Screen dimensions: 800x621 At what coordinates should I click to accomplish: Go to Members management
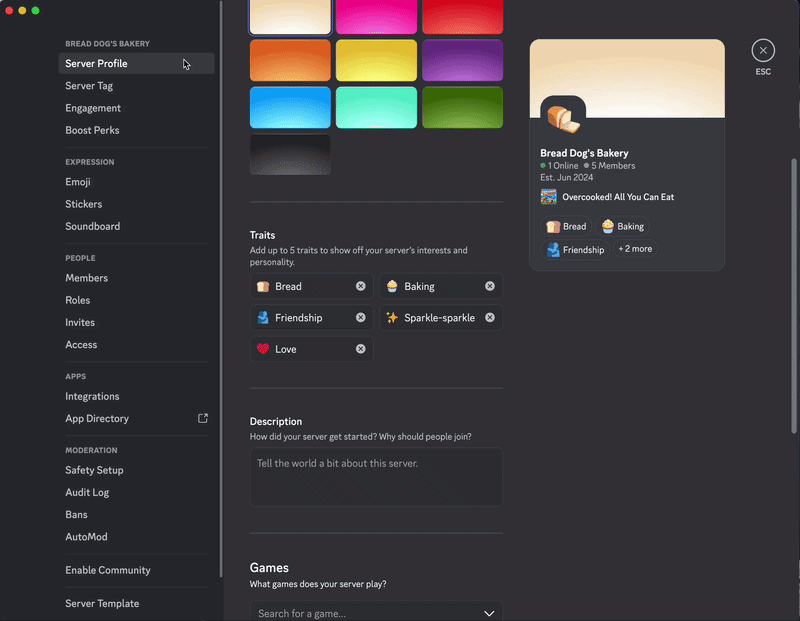pyautogui.click(x=136, y=278)
